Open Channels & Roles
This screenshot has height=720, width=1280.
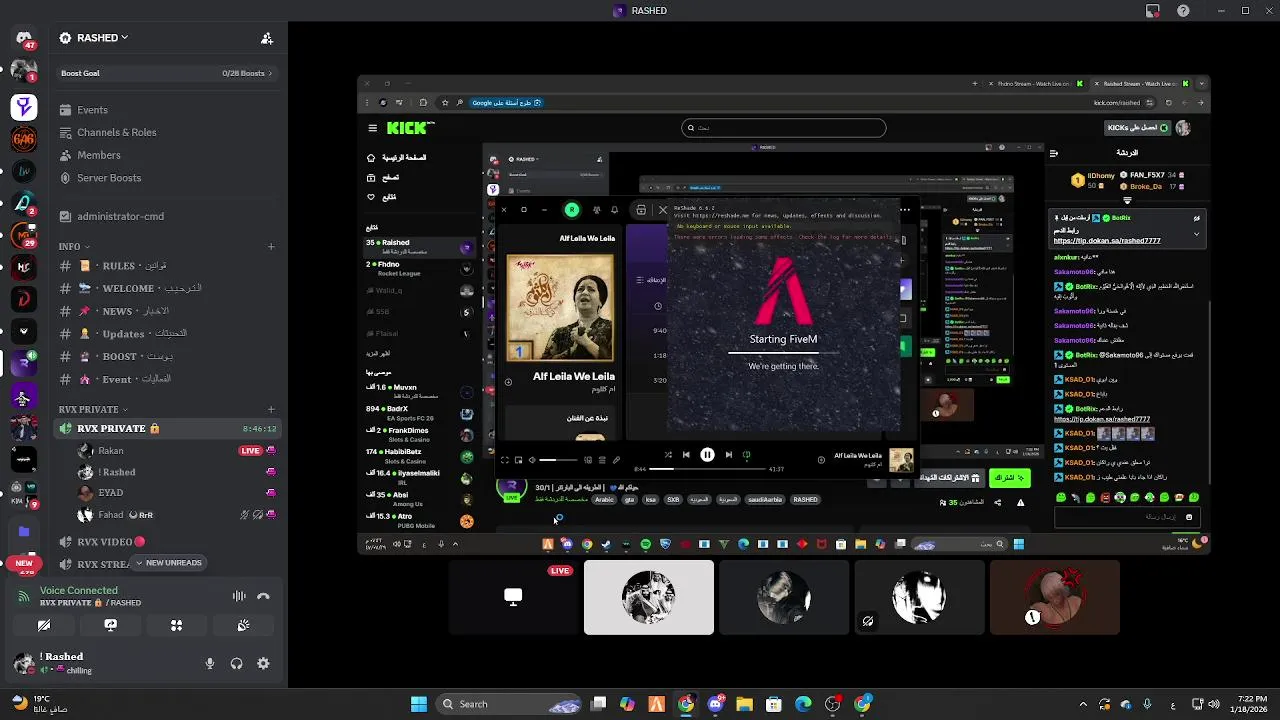[167, 132]
